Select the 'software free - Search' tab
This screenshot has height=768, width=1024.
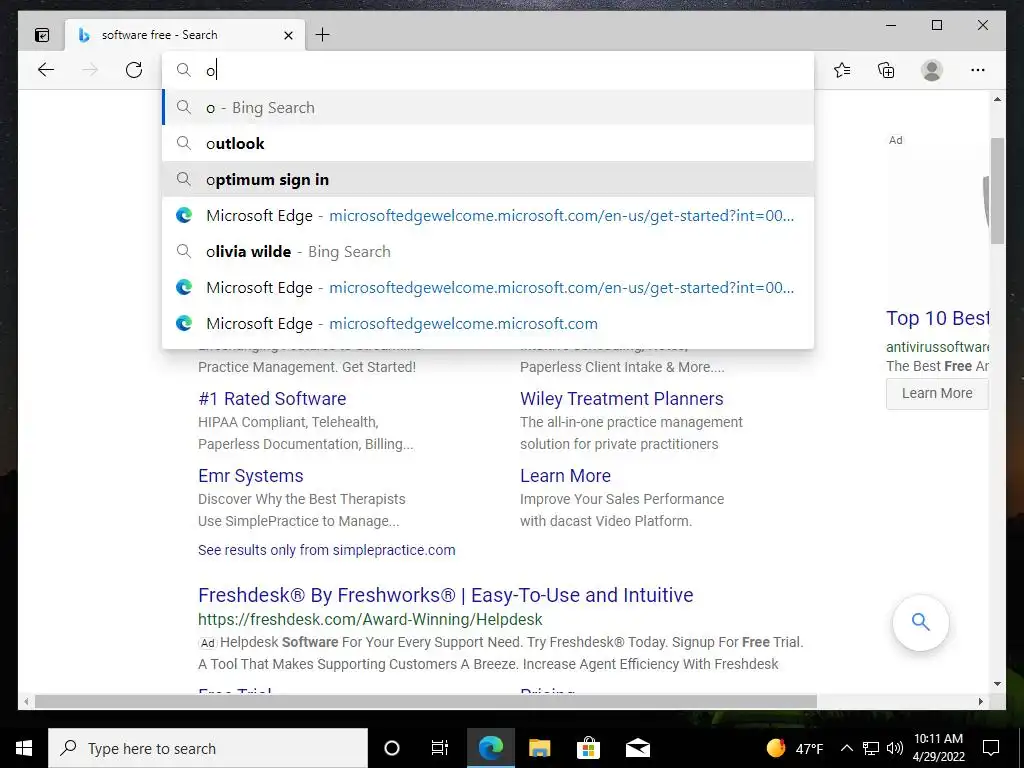185,35
